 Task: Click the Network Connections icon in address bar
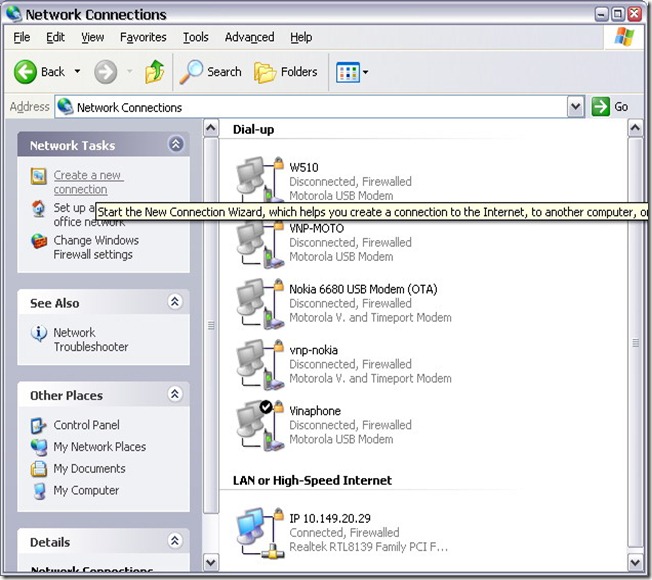pyautogui.click(x=65, y=107)
